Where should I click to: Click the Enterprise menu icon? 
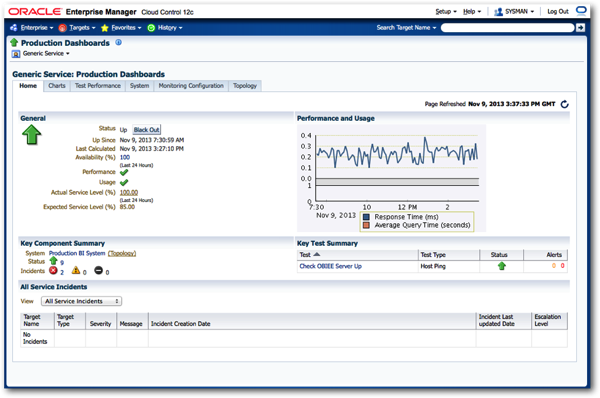14,28
